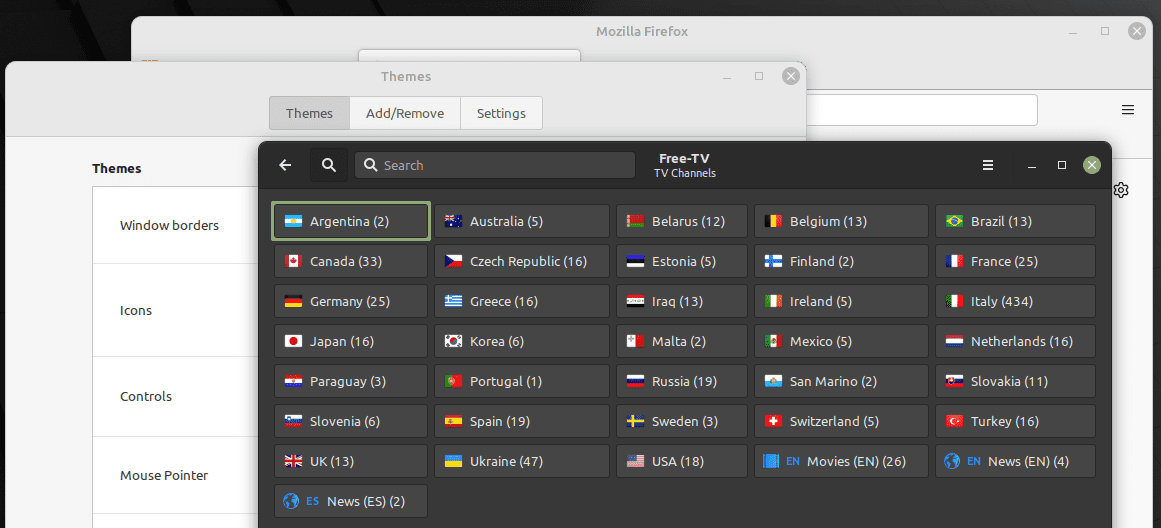1161x528 pixels.
Task: Choose Slovakia (11) channels
Action: [1015, 381]
